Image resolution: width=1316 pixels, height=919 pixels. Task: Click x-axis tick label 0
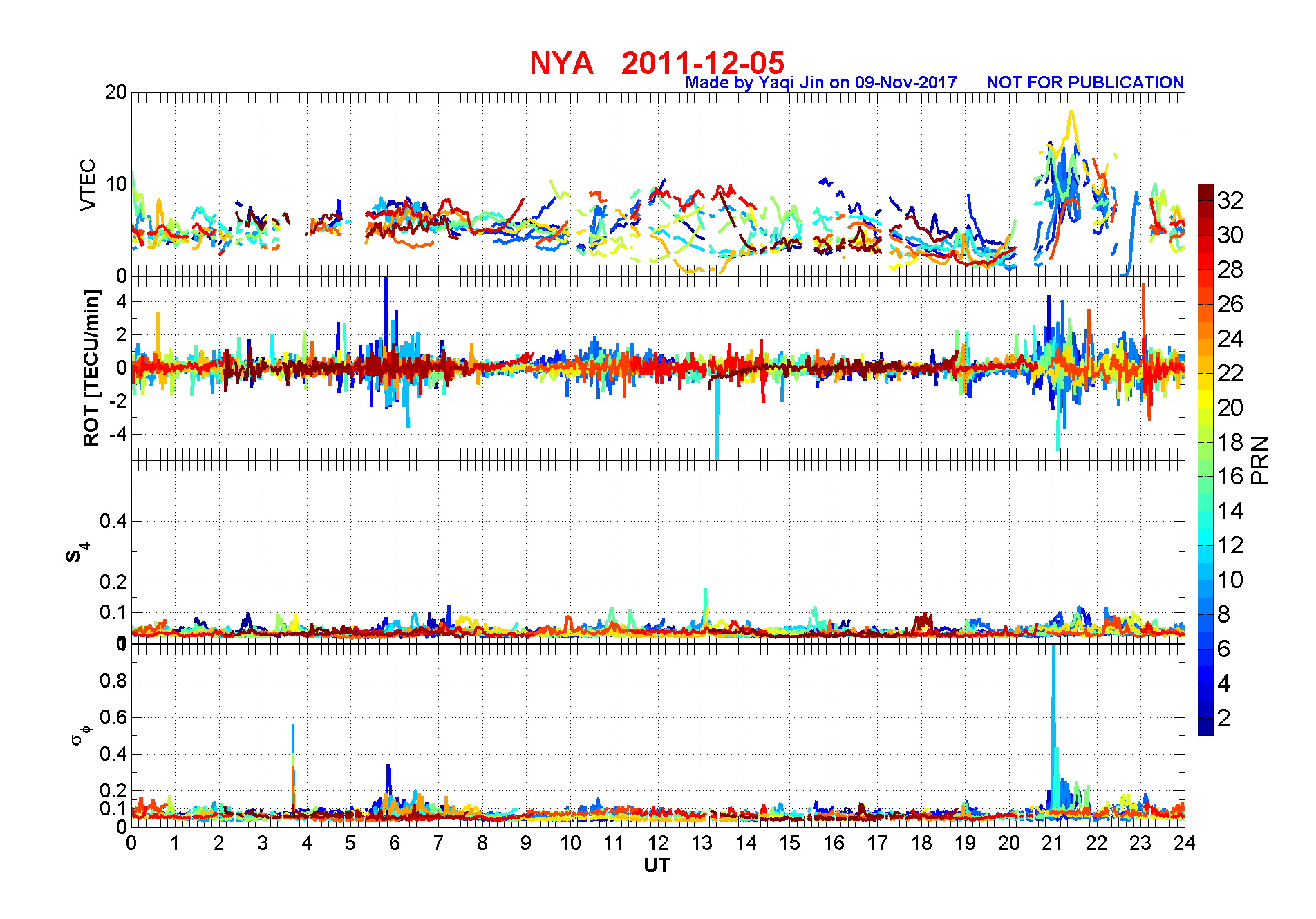(131, 843)
